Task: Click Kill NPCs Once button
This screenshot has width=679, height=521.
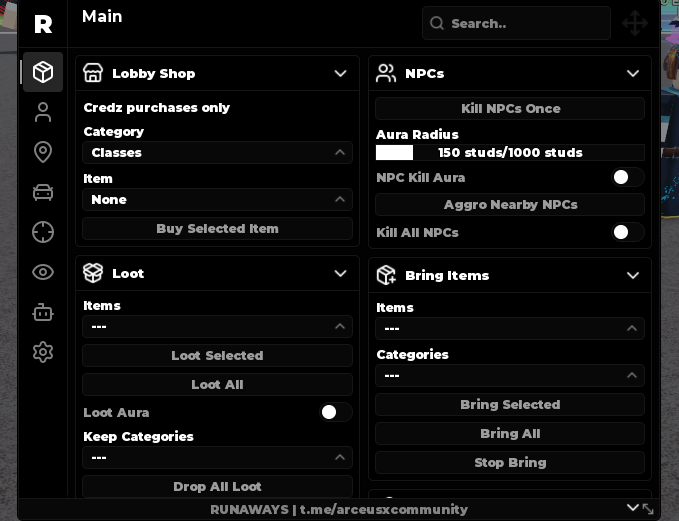Action: tap(510, 108)
